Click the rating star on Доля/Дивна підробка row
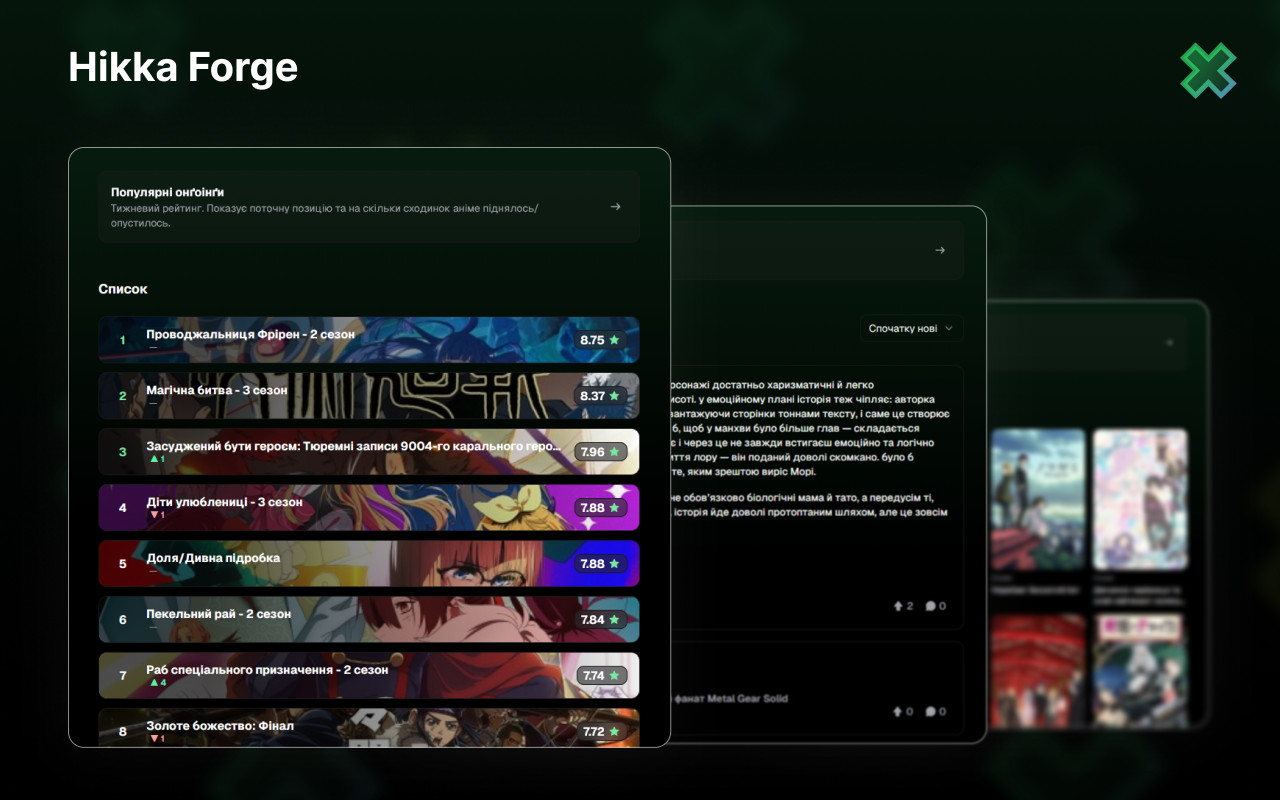The width and height of the screenshot is (1280, 800). coord(614,564)
